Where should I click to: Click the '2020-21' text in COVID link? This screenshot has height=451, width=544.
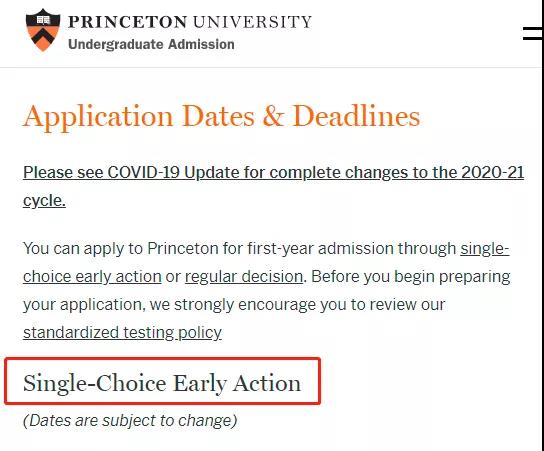click(493, 172)
